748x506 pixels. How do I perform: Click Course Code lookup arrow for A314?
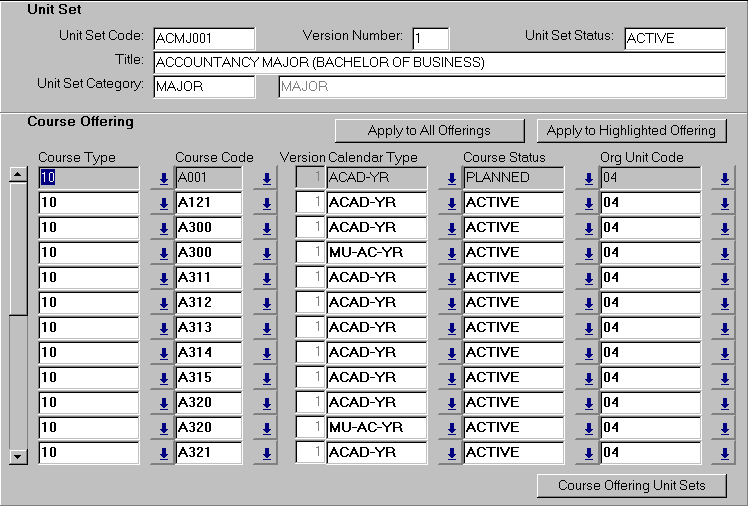pos(266,353)
